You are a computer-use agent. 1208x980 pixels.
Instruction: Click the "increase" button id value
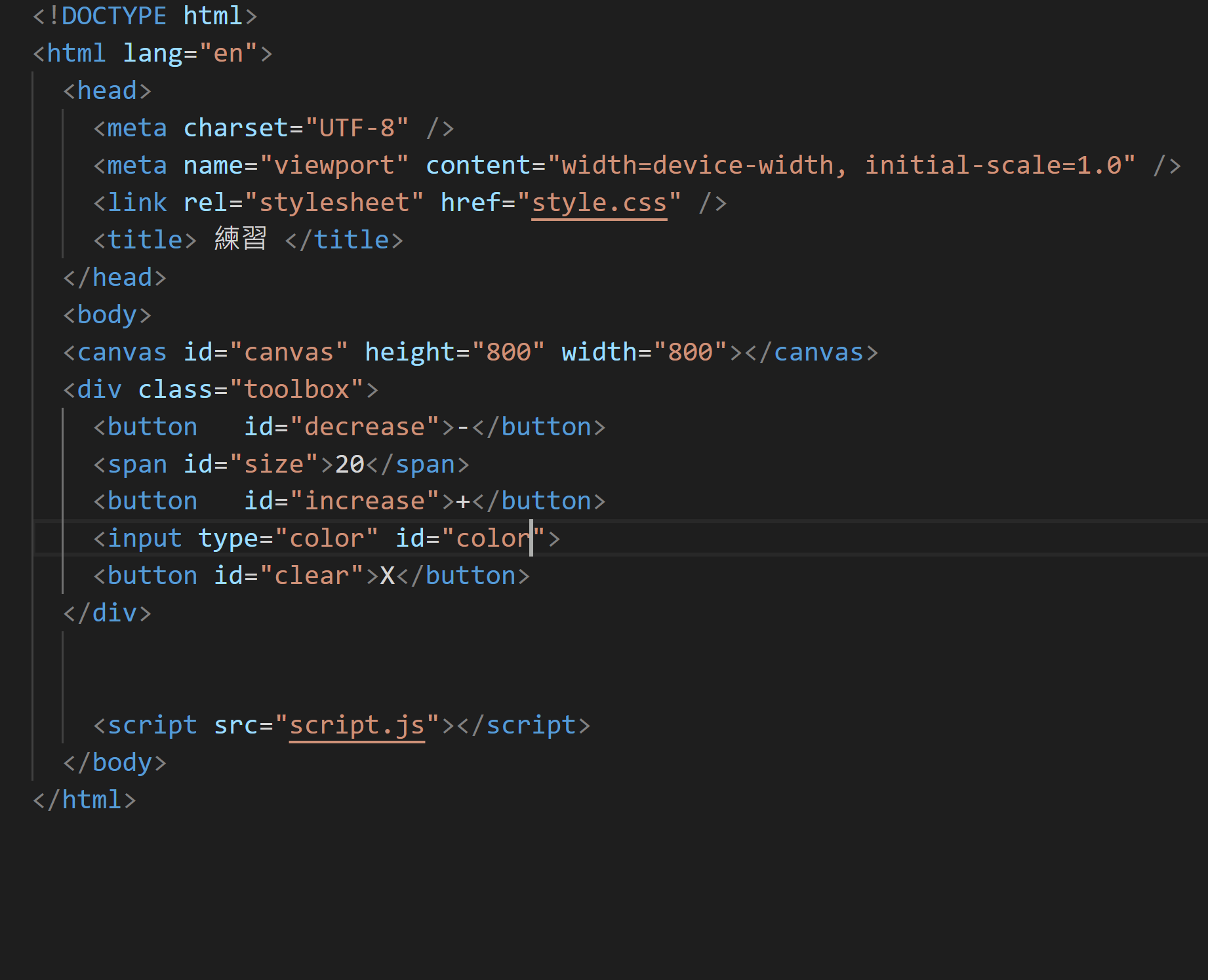(x=364, y=501)
